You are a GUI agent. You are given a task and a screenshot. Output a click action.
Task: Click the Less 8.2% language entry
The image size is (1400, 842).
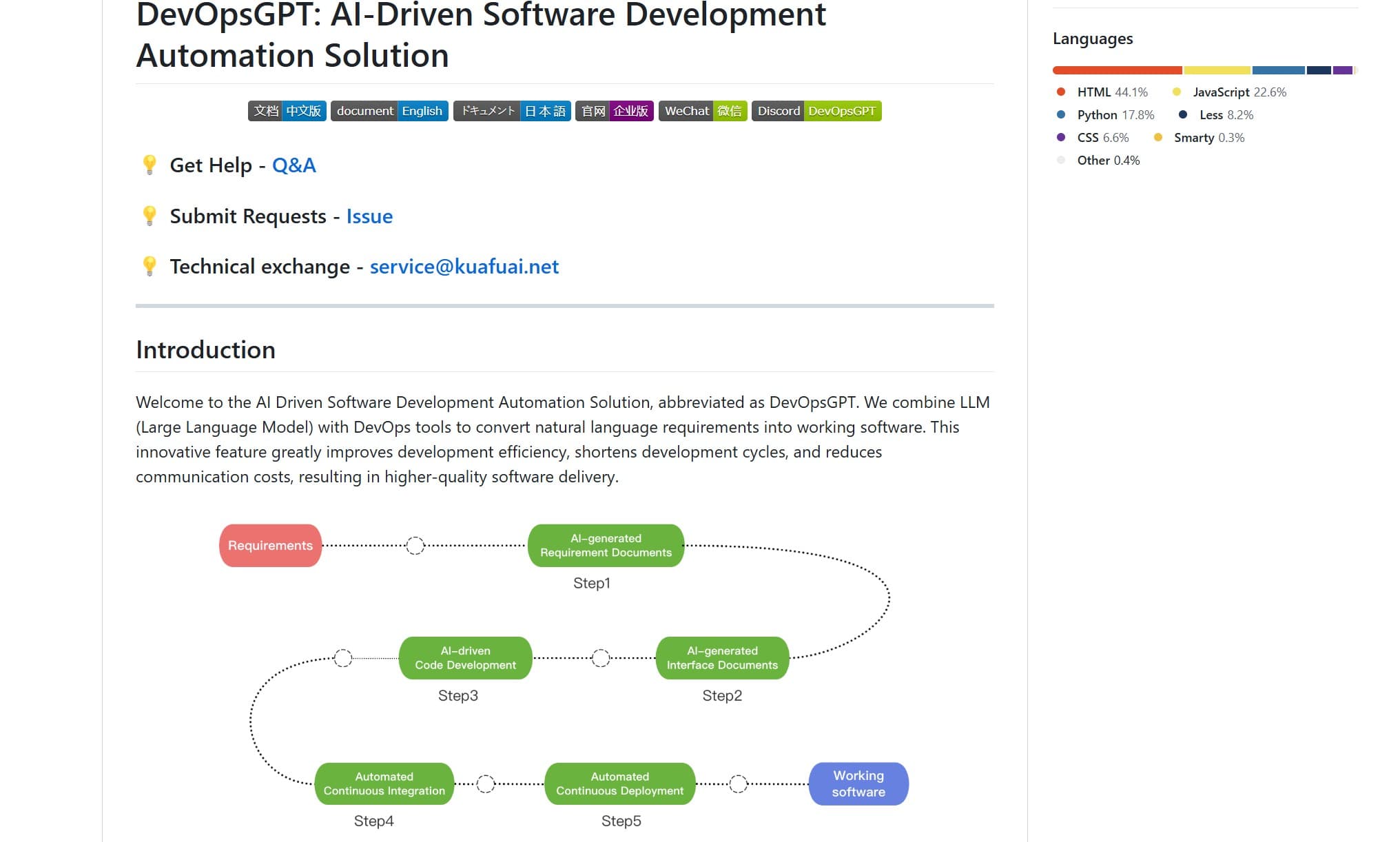coord(1216,115)
